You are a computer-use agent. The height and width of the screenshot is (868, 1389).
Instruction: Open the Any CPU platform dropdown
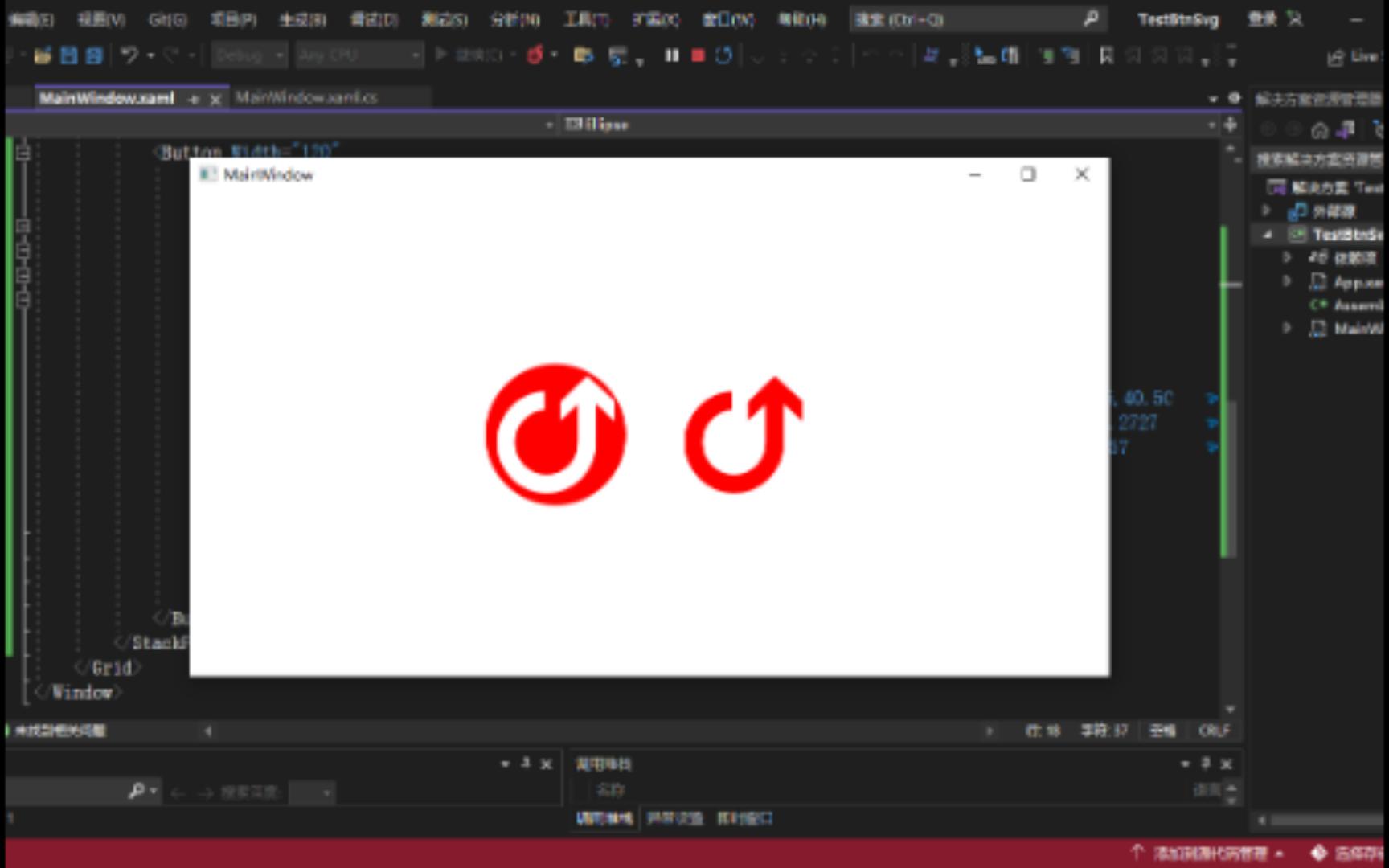point(359,55)
